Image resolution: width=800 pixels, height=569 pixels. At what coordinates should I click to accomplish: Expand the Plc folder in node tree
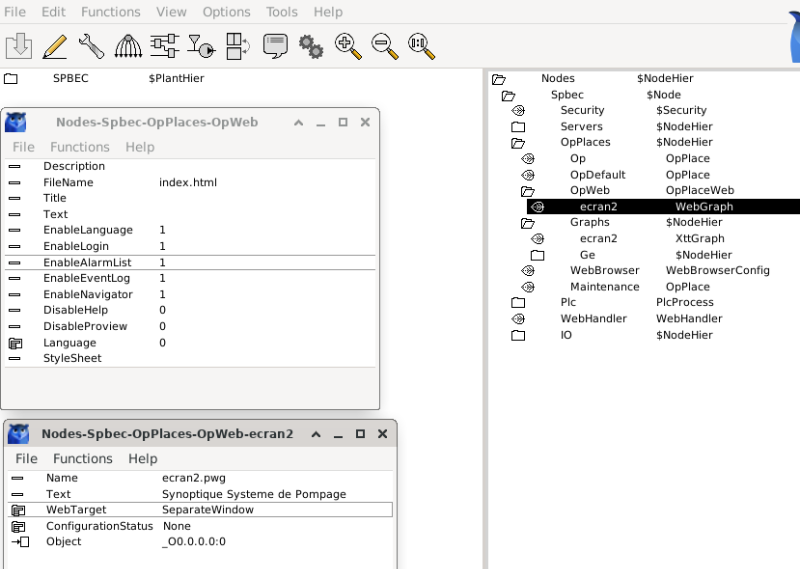[x=518, y=303]
